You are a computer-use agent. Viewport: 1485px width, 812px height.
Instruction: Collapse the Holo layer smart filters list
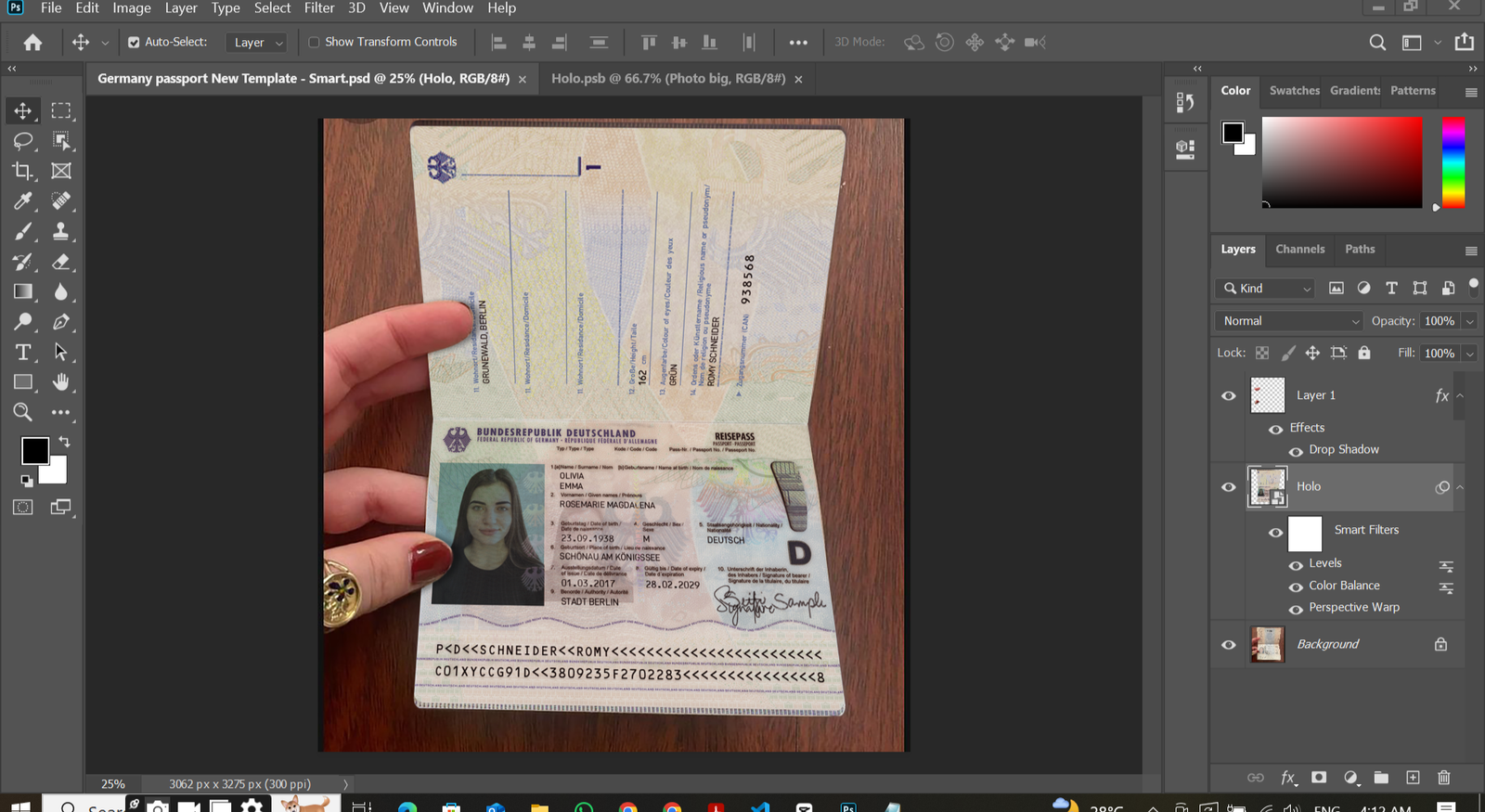pos(1460,487)
